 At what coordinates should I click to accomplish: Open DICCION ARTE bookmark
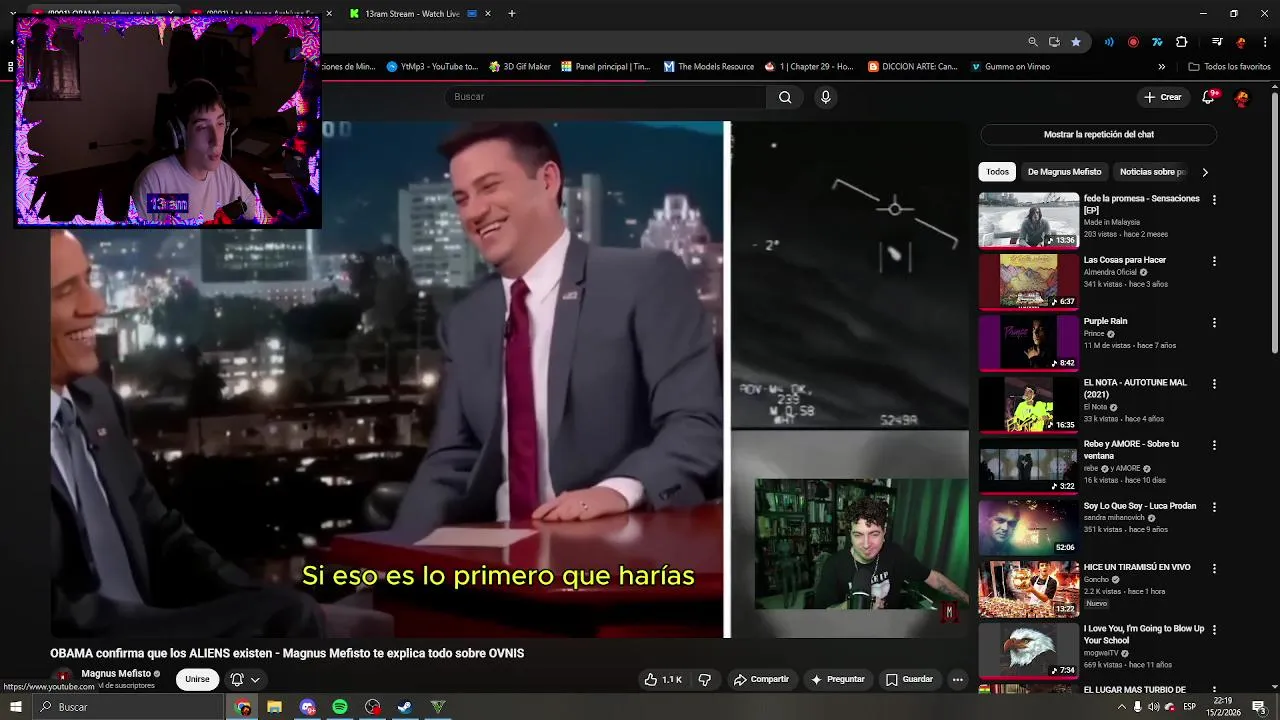tap(913, 67)
